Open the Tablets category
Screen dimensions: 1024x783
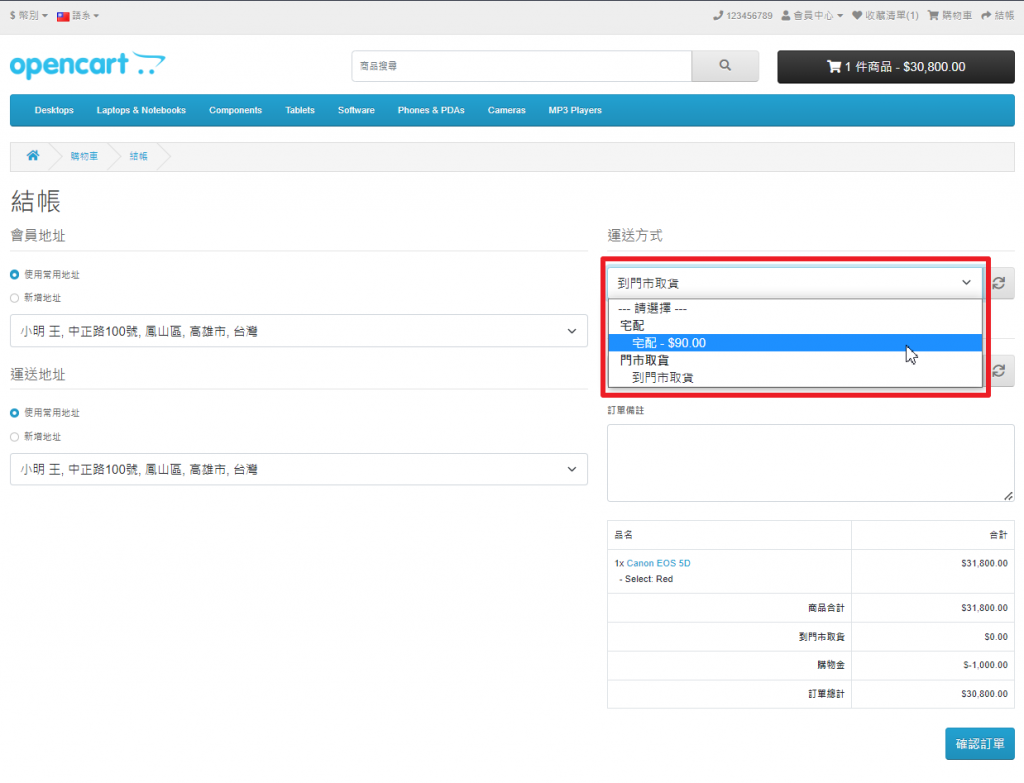300,110
